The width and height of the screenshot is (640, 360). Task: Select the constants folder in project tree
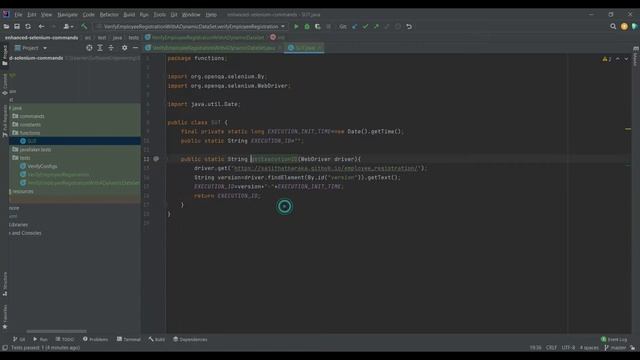click(x=30, y=124)
